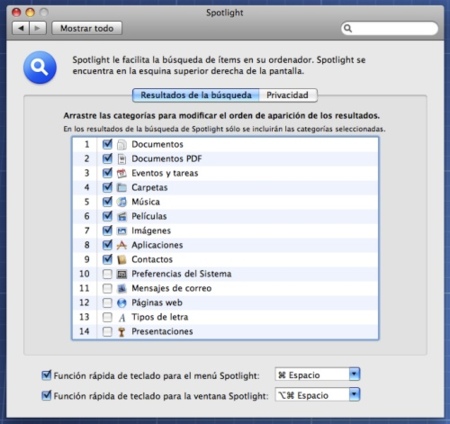Click the Contactos address book icon
Viewport: 450px width, 424px height.
pyautogui.click(x=122, y=260)
